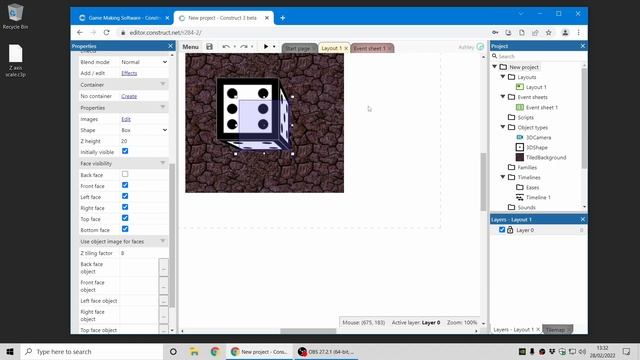This screenshot has width=640, height=360.
Task: Click the bookmark star icon in address bar
Action: (549, 33)
